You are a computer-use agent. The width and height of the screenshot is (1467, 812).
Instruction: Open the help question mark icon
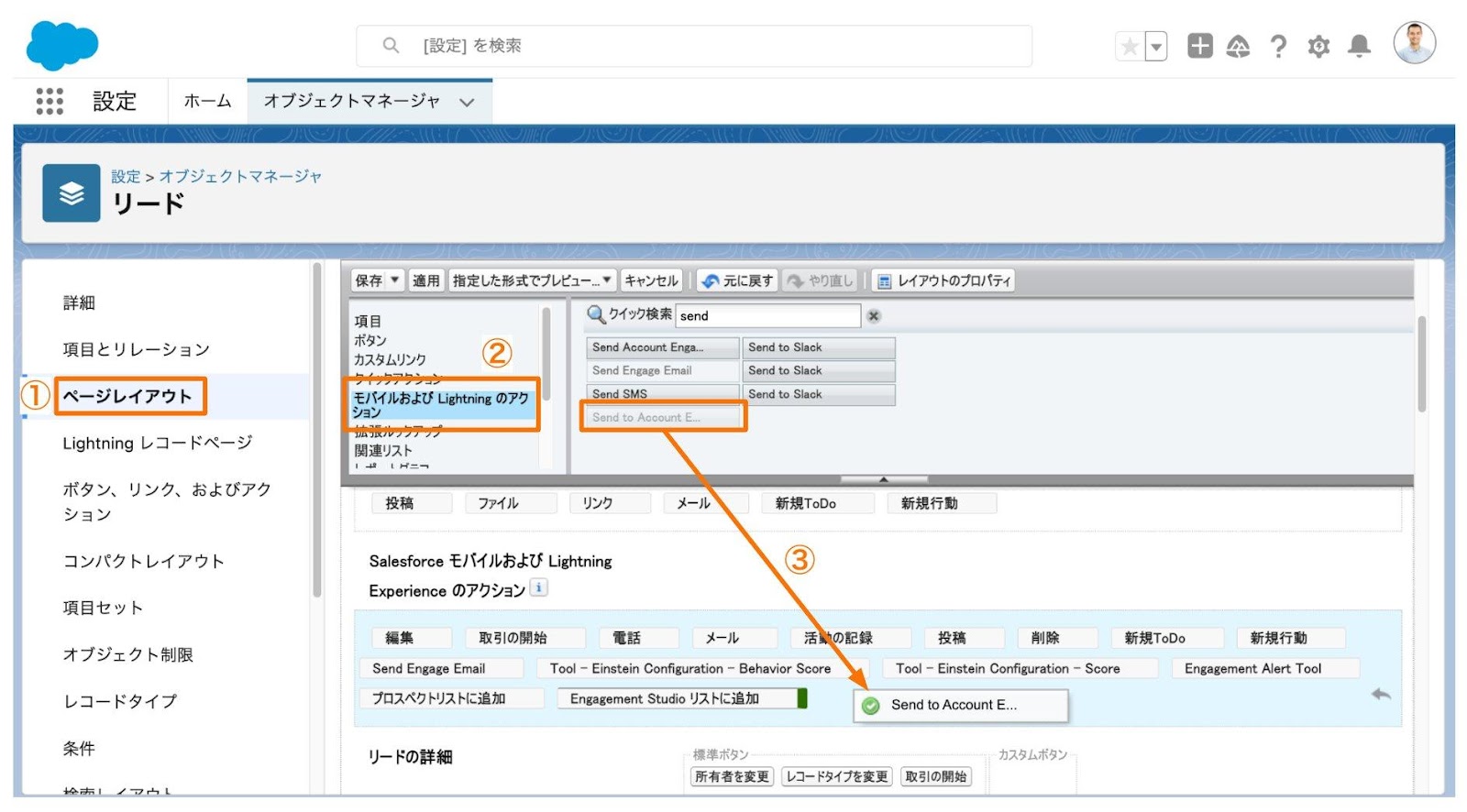click(x=1278, y=46)
